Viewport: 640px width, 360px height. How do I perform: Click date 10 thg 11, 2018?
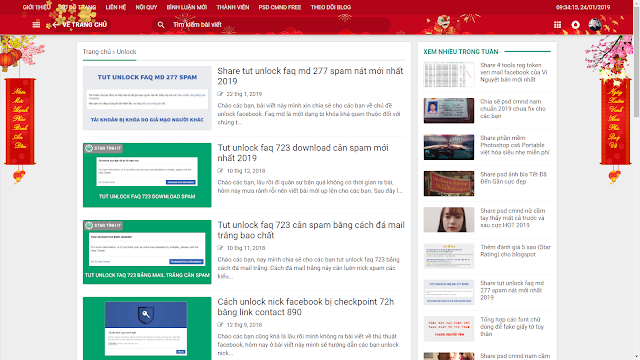246,248
